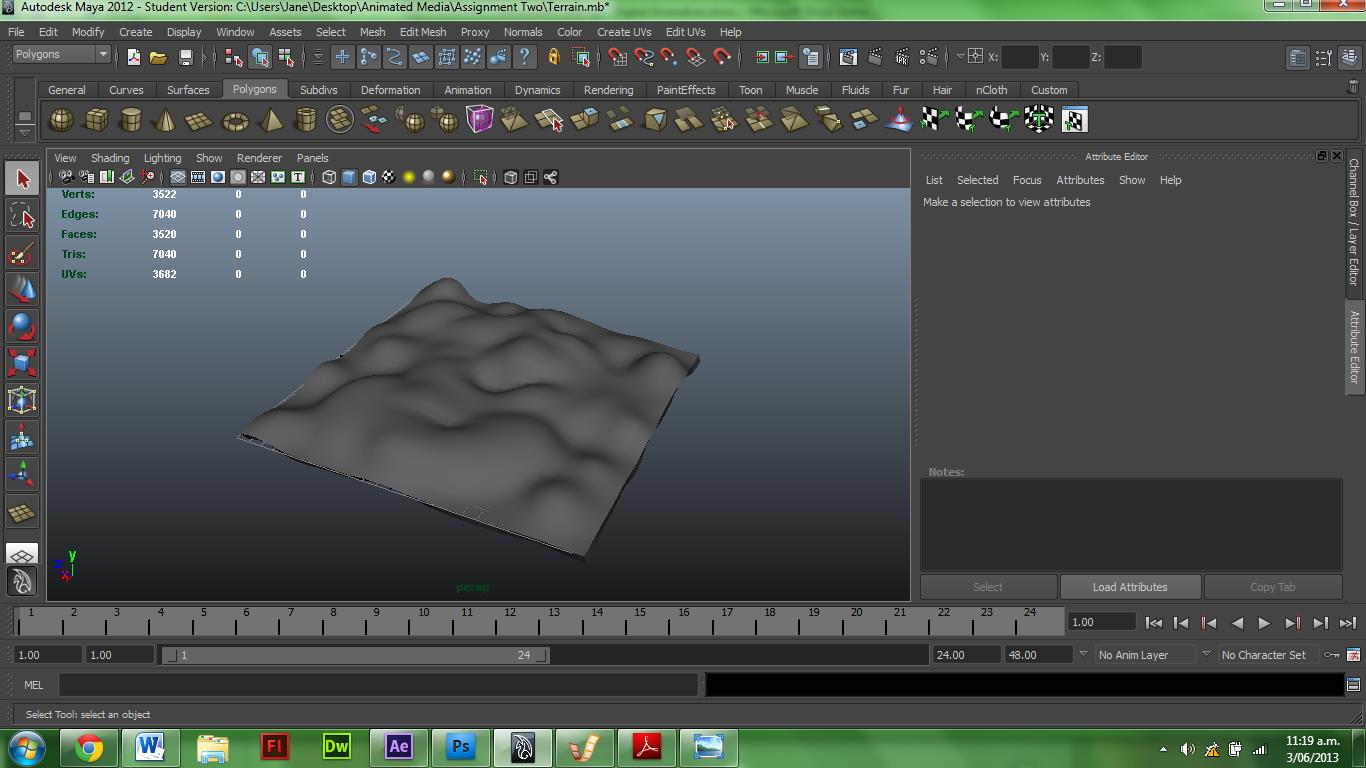Step forward one key
The height and width of the screenshot is (768, 1366).
[1292, 622]
